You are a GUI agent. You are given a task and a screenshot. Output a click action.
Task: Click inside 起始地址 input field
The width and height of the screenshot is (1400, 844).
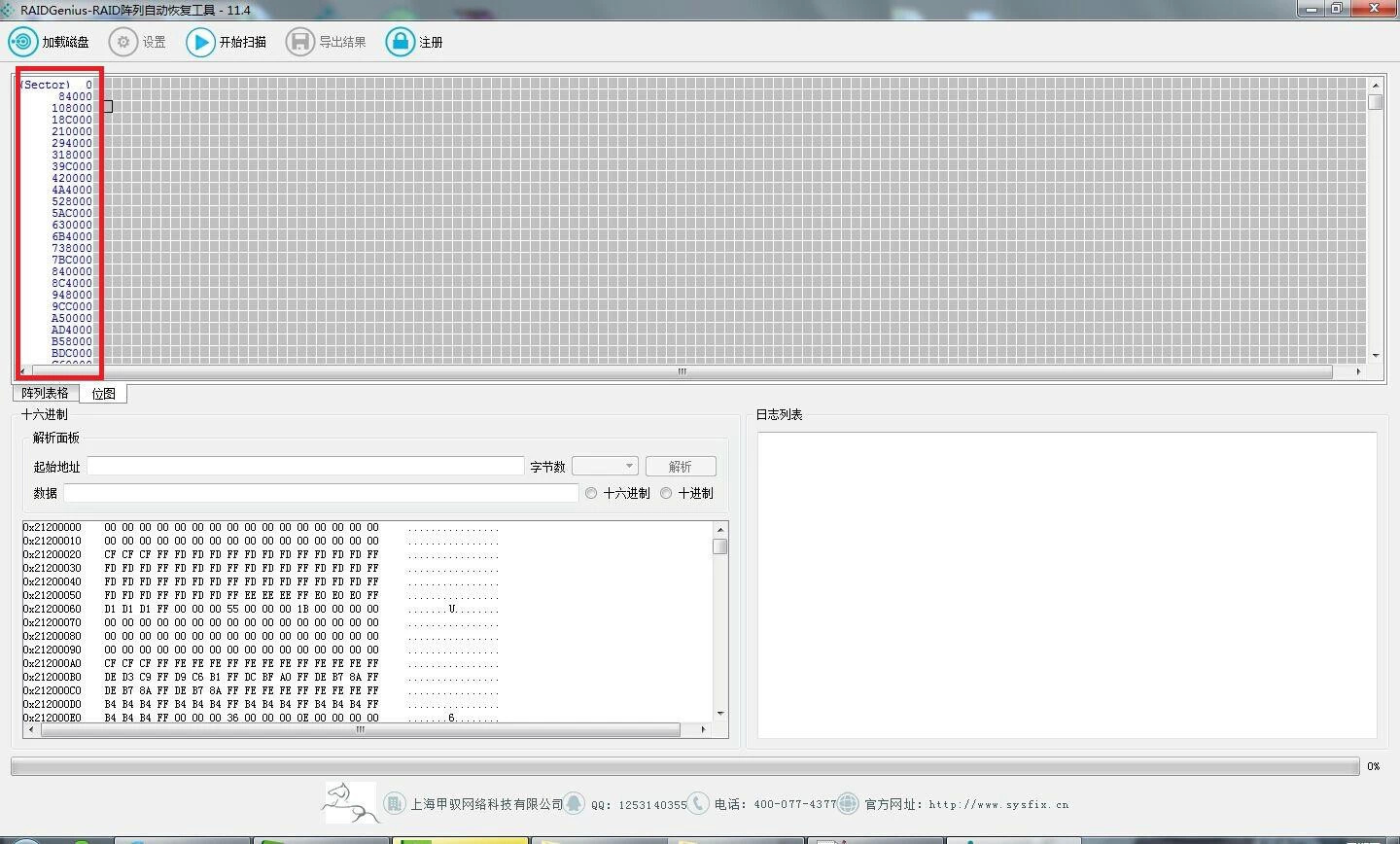click(305, 466)
